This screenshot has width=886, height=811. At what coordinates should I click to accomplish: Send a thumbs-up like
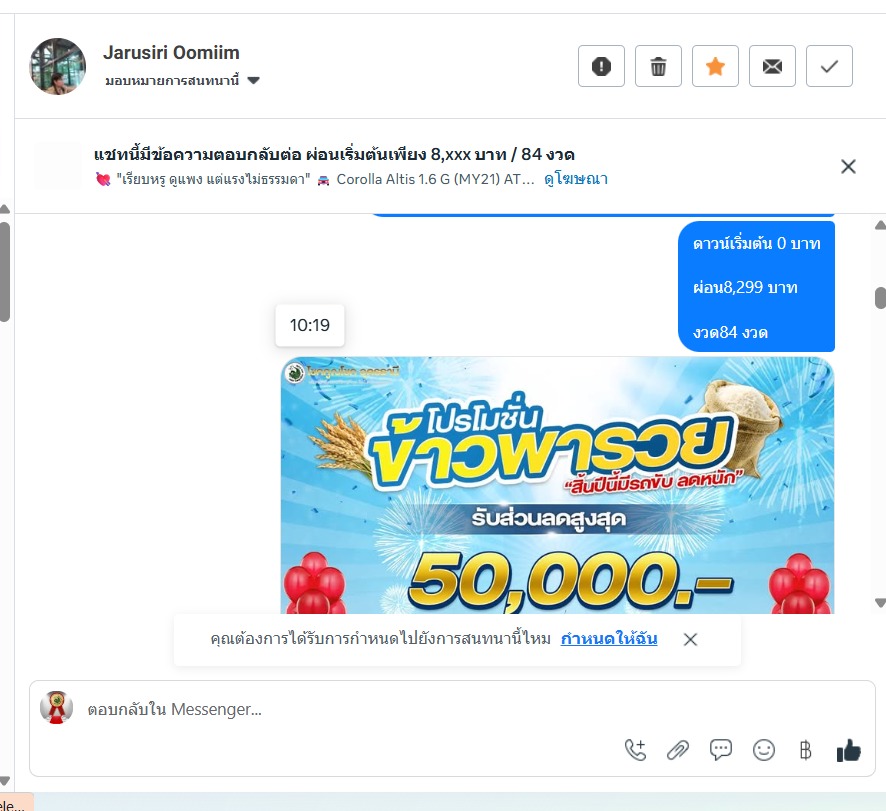point(848,750)
